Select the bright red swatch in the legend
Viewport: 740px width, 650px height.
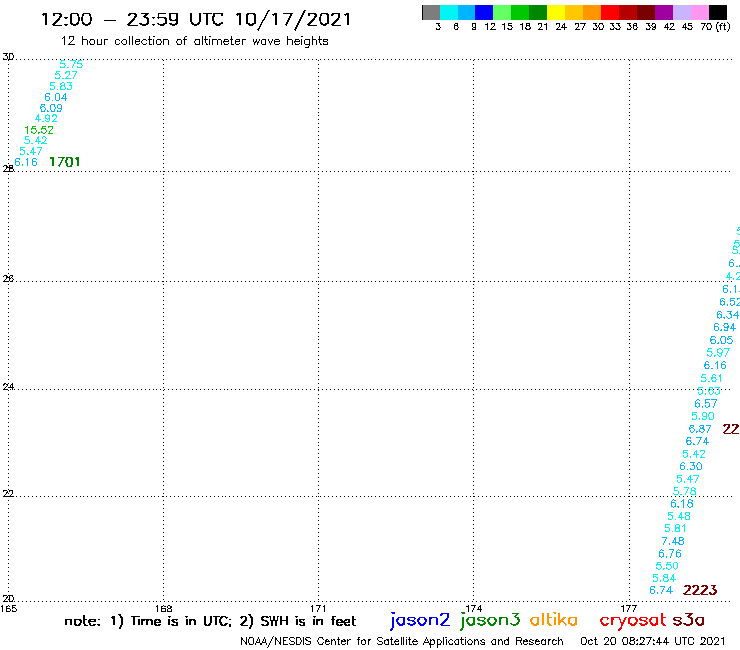tap(610, 12)
